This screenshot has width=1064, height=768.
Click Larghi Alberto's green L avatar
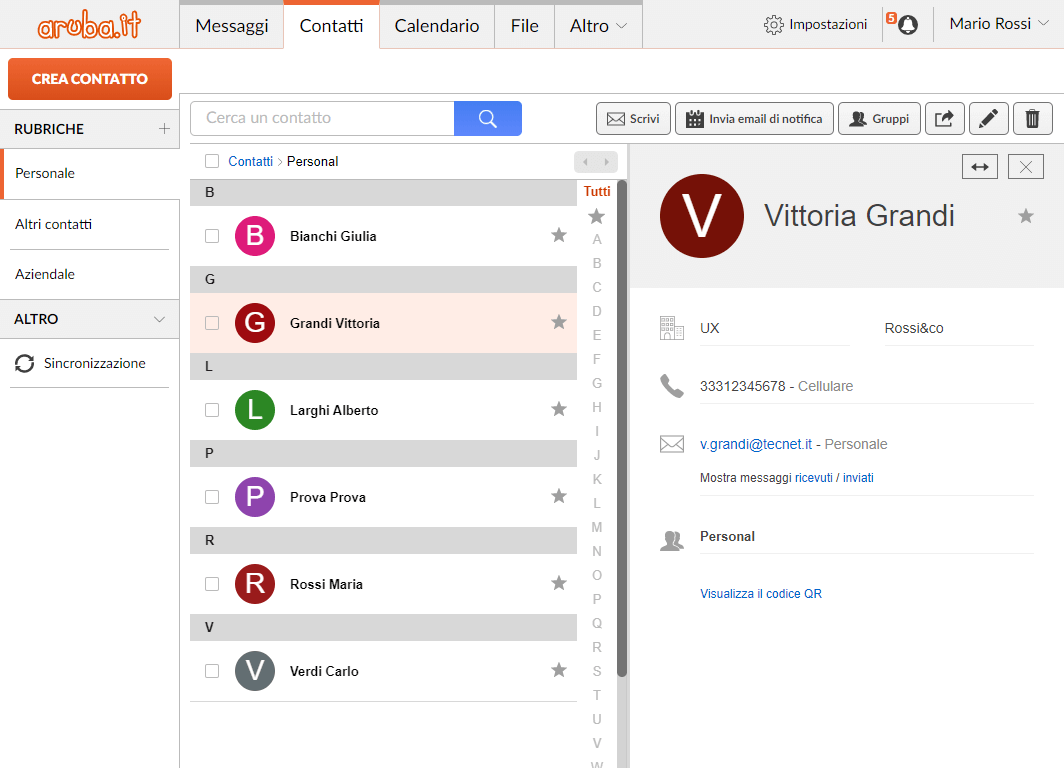254,410
